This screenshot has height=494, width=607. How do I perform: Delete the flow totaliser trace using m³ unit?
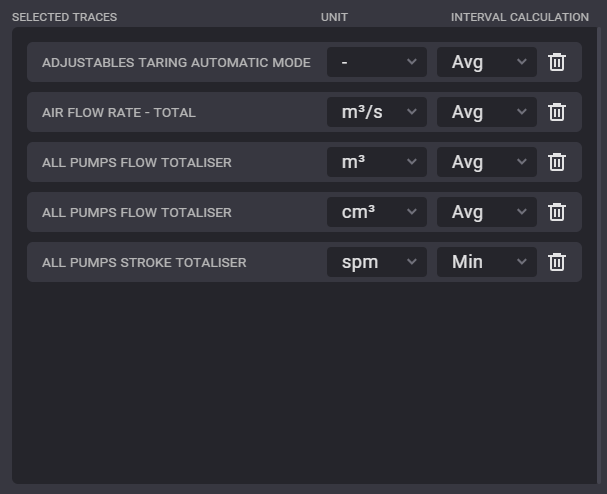[557, 162]
